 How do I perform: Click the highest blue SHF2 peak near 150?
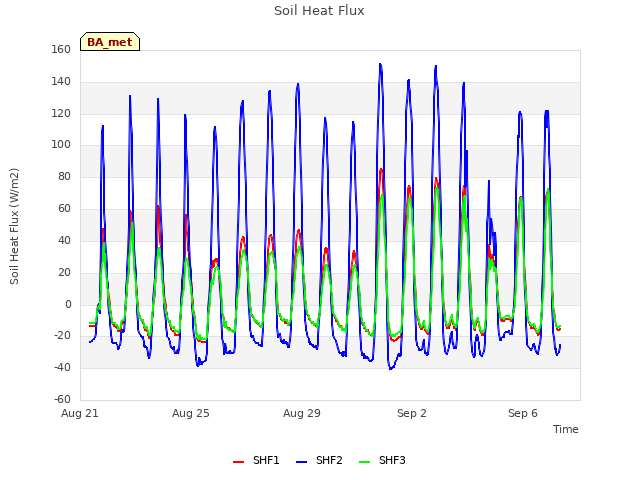[380, 64]
